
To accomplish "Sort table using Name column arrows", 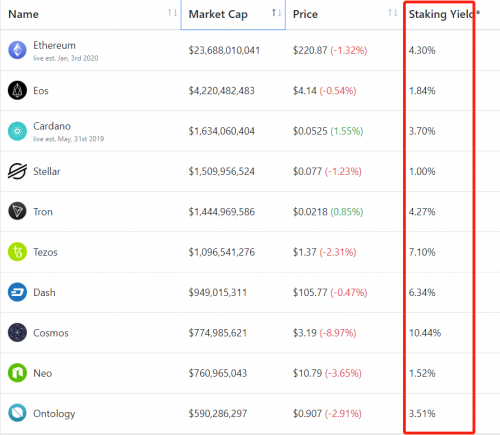I will click(x=172, y=13).
